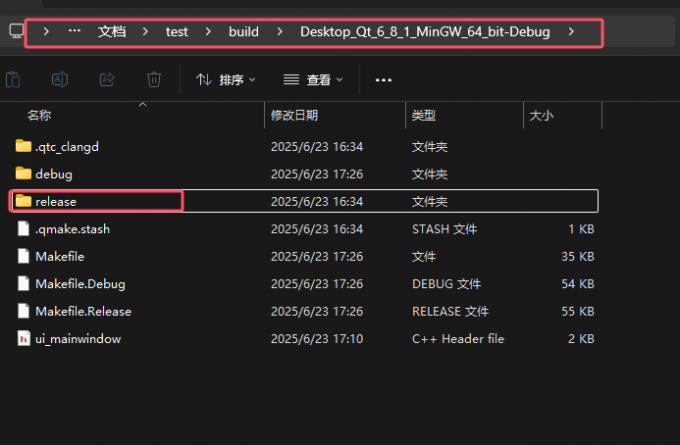Sort by 名称 column header
The image size is (680, 445).
[39, 115]
